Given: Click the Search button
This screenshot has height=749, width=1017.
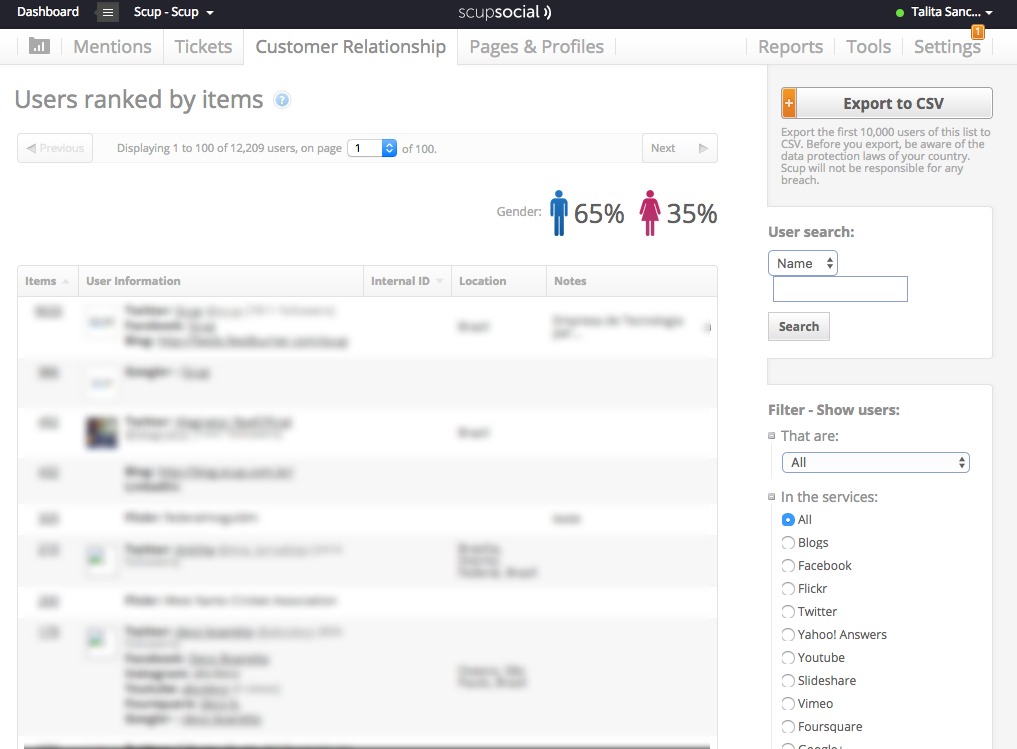Looking at the screenshot, I should click(x=798, y=326).
